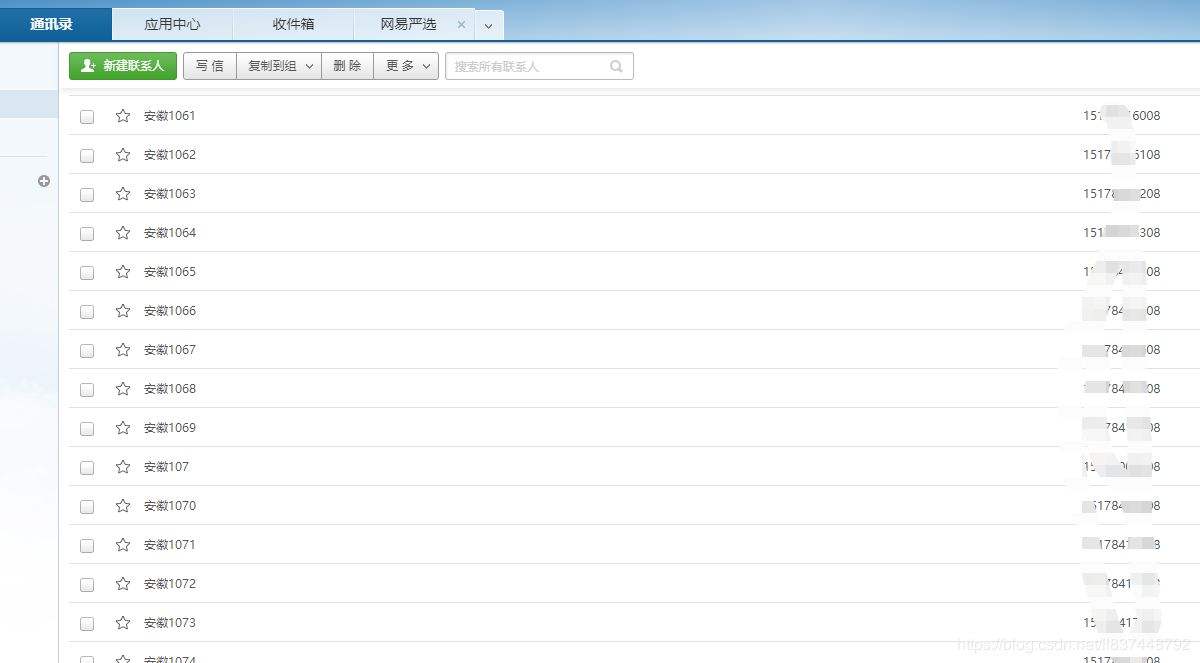Click the phone number of 安徽1061

(1122, 116)
